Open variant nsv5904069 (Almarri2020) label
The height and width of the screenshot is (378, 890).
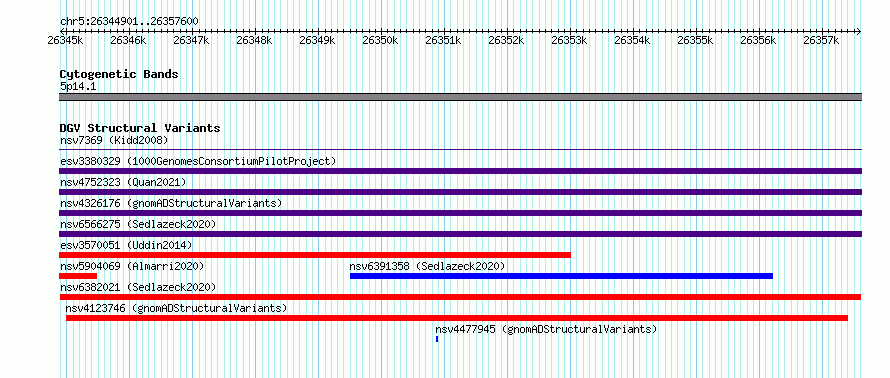[132, 266]
